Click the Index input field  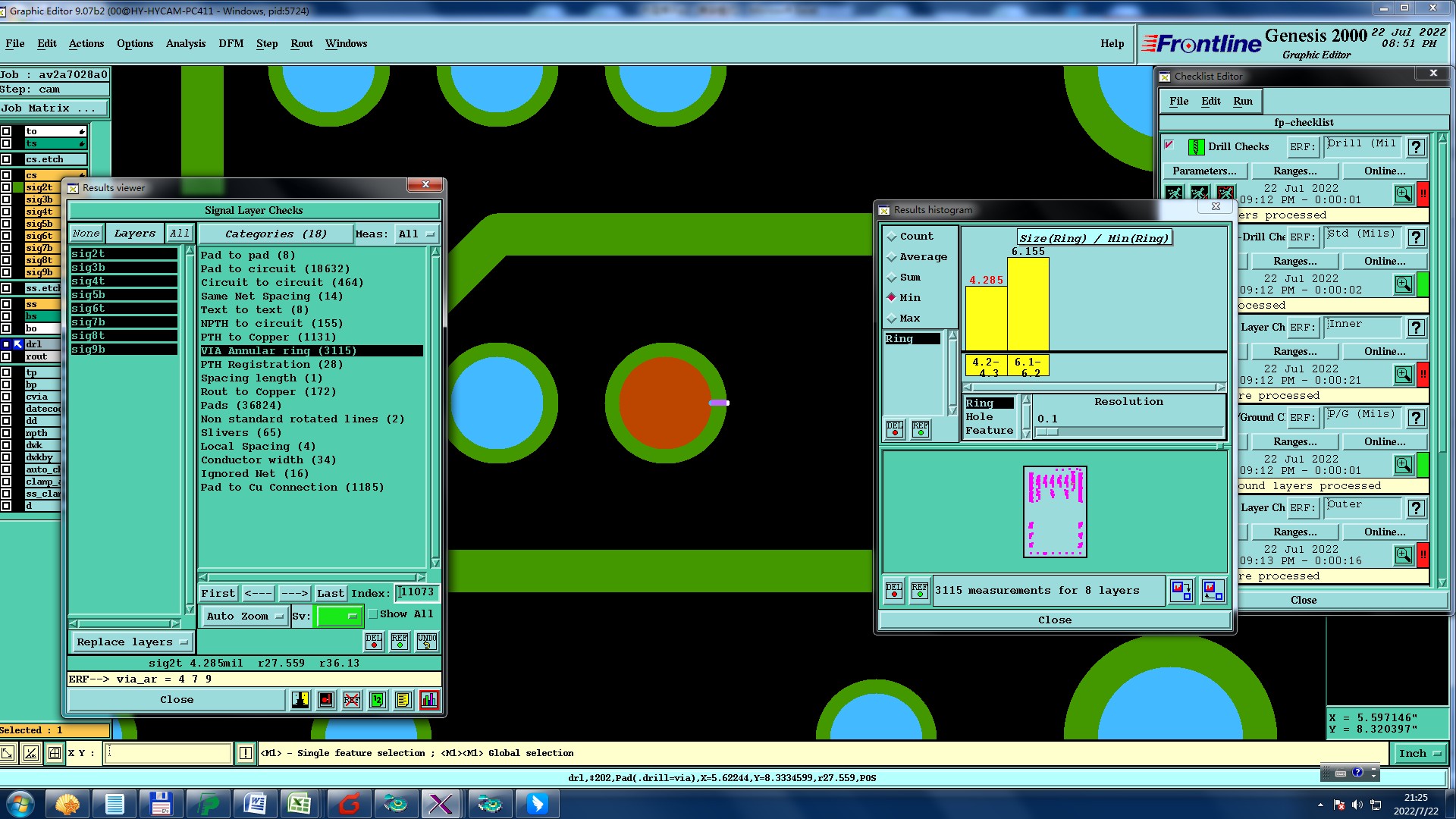(417, 593)
